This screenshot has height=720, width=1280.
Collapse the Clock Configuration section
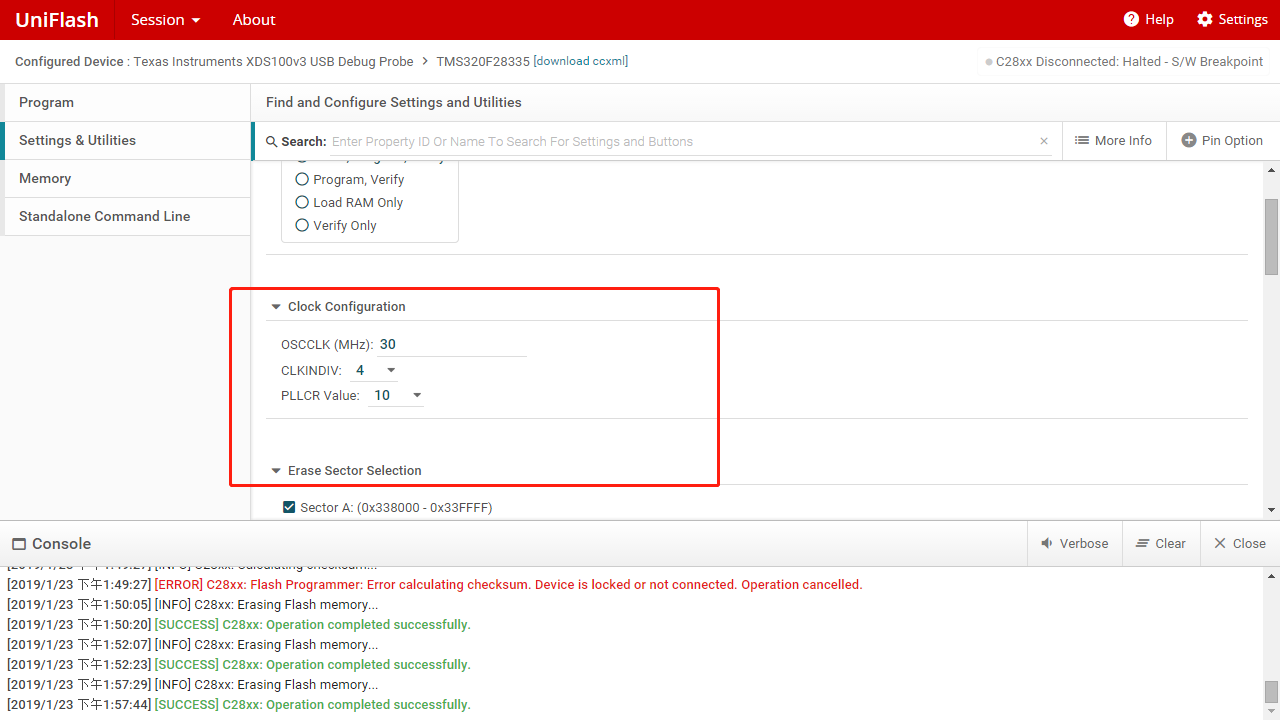pyautogui.click(x=276, y=306)
